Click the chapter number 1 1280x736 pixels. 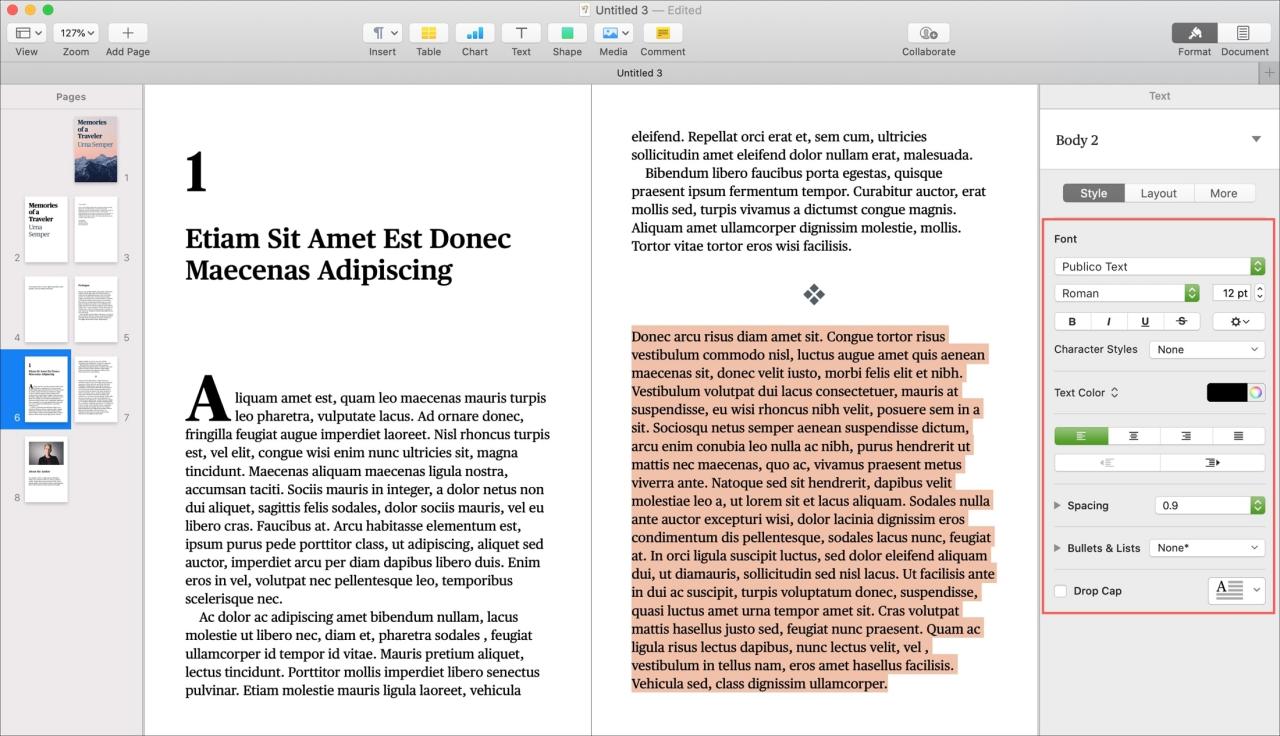pyautogui.click(x=196, y=172)
